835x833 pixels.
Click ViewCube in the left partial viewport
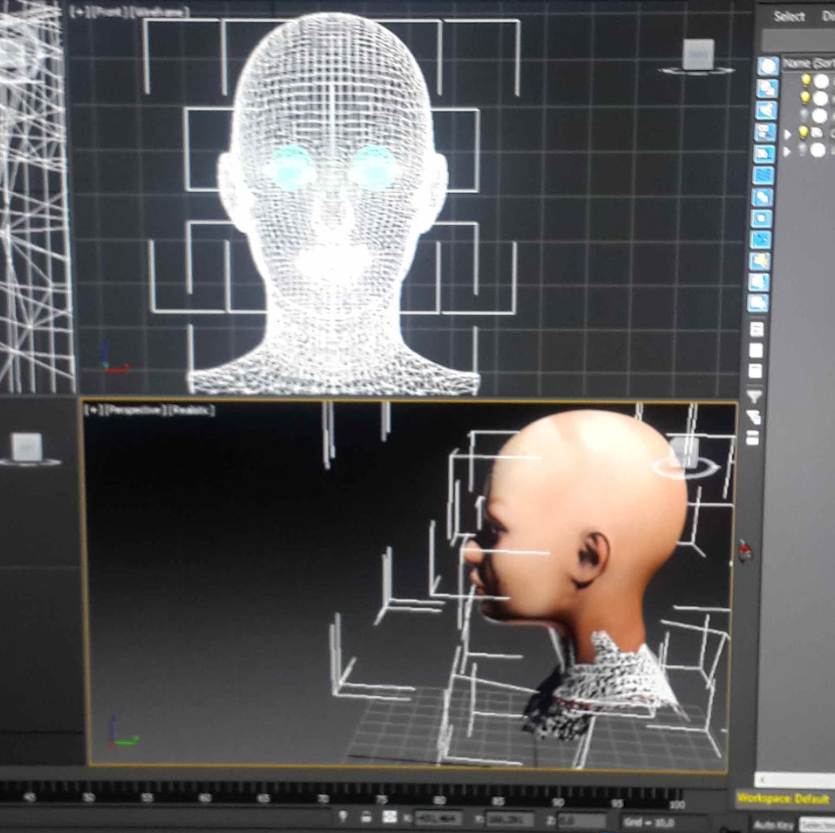pos(27,446)
